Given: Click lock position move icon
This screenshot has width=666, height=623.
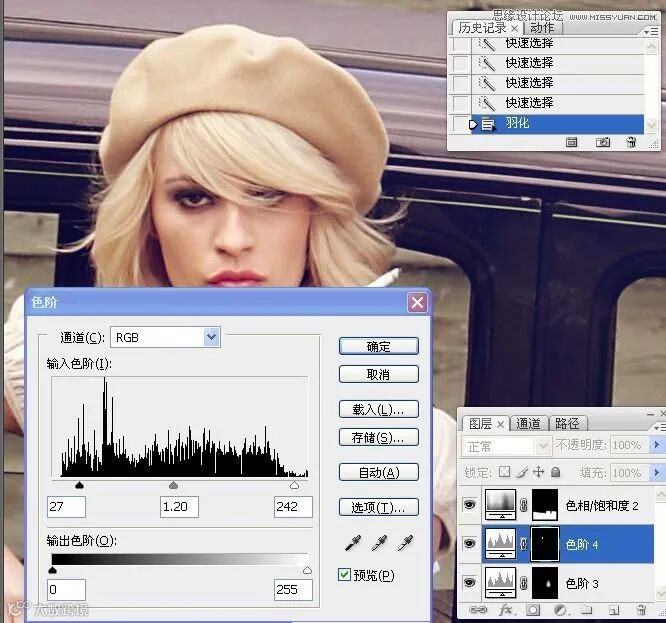Looking at the screenshot, I should pyautogui.click(x=538, y=472).
